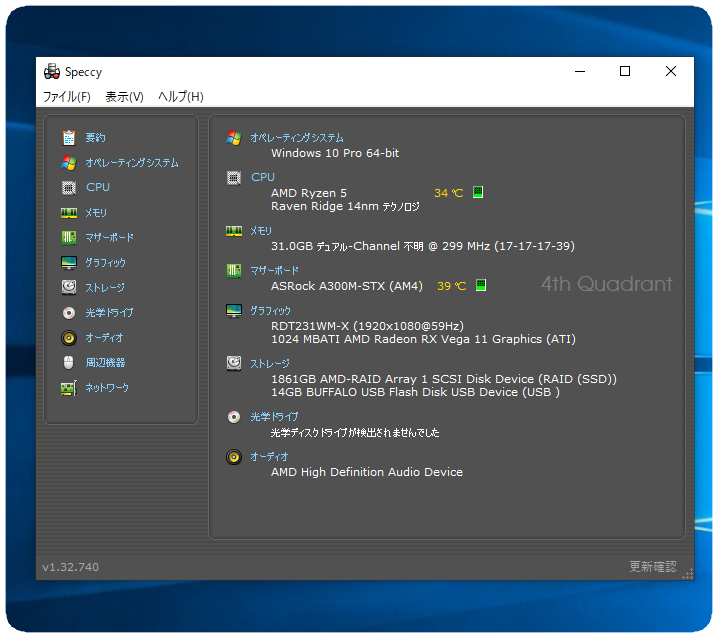
Task: Click the Windows flag icon in summary panel
Action: pyautogui.click(x=234, y=138)
